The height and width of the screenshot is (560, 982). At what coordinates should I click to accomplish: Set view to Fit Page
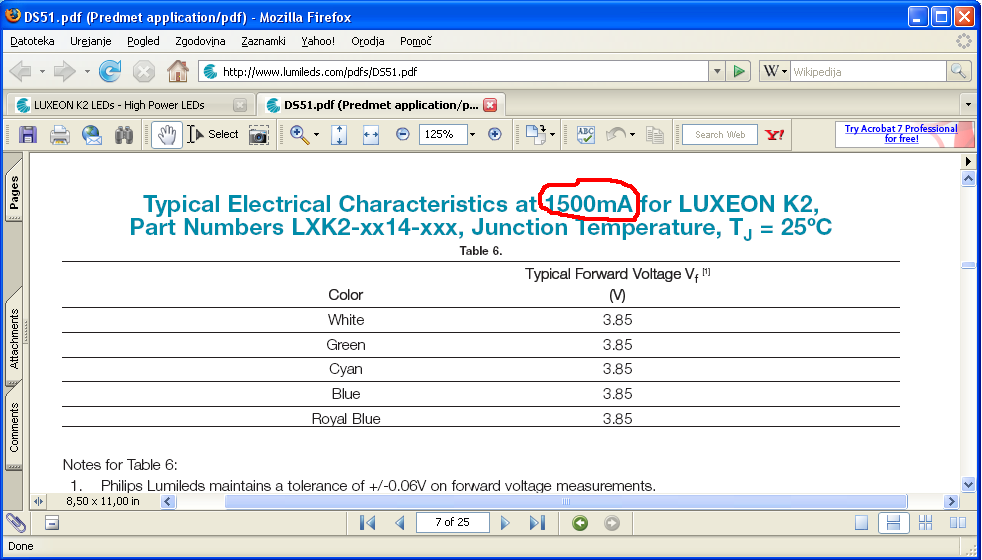[339, 135]
